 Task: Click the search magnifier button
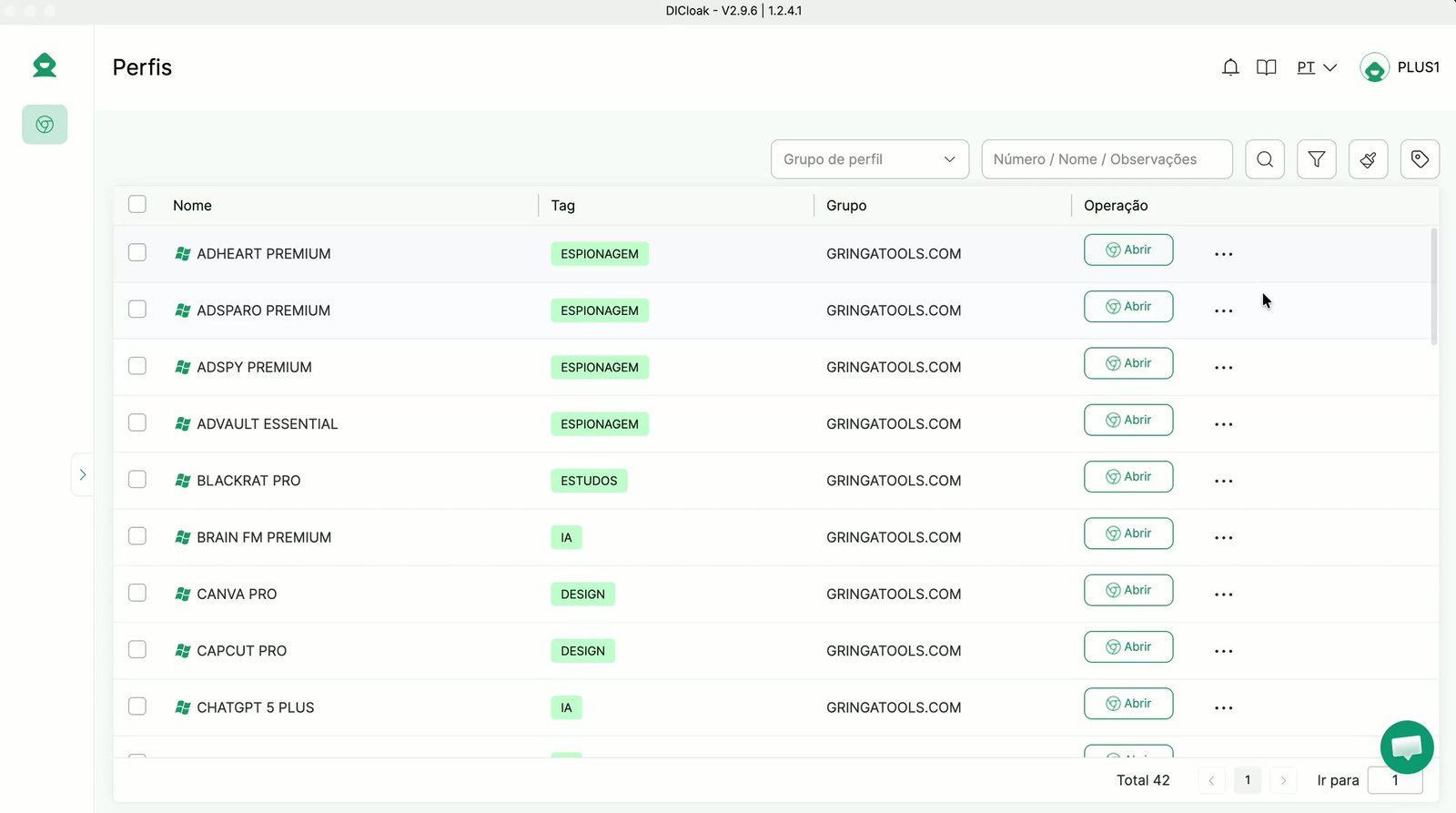[x=1265, y=159]
